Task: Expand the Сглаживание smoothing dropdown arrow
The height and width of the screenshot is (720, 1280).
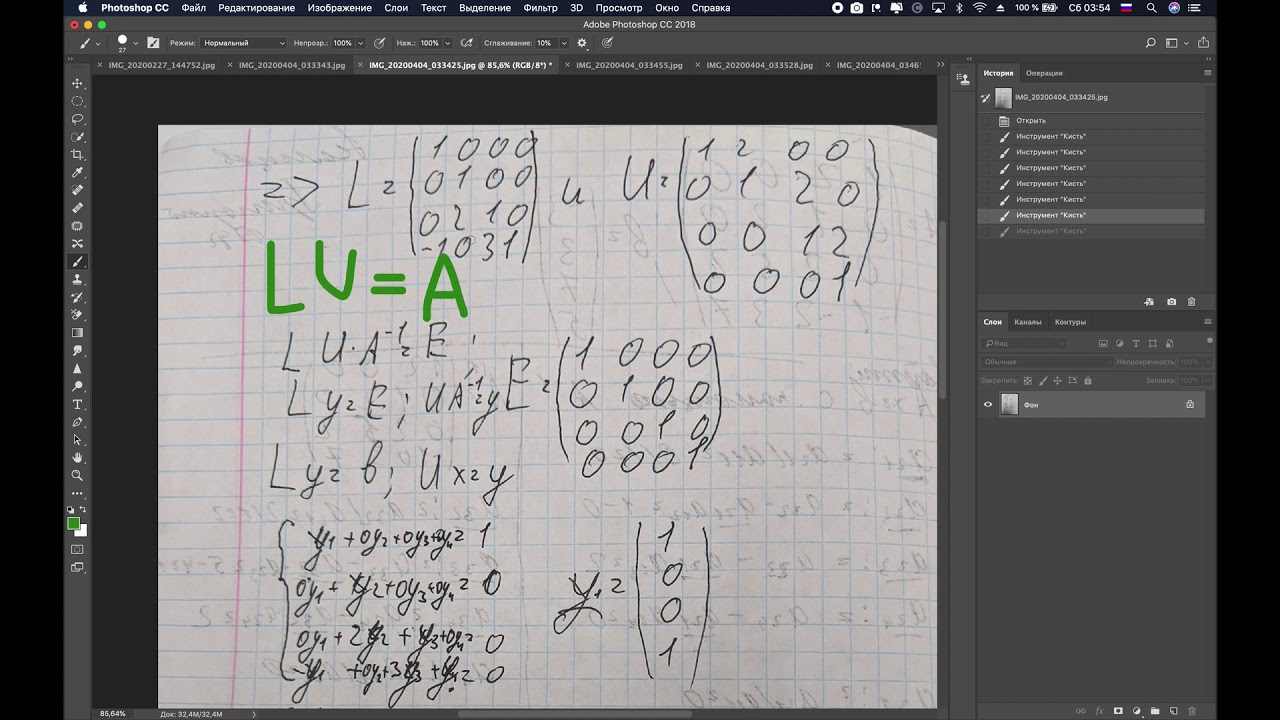Action: tap(562, 43)
